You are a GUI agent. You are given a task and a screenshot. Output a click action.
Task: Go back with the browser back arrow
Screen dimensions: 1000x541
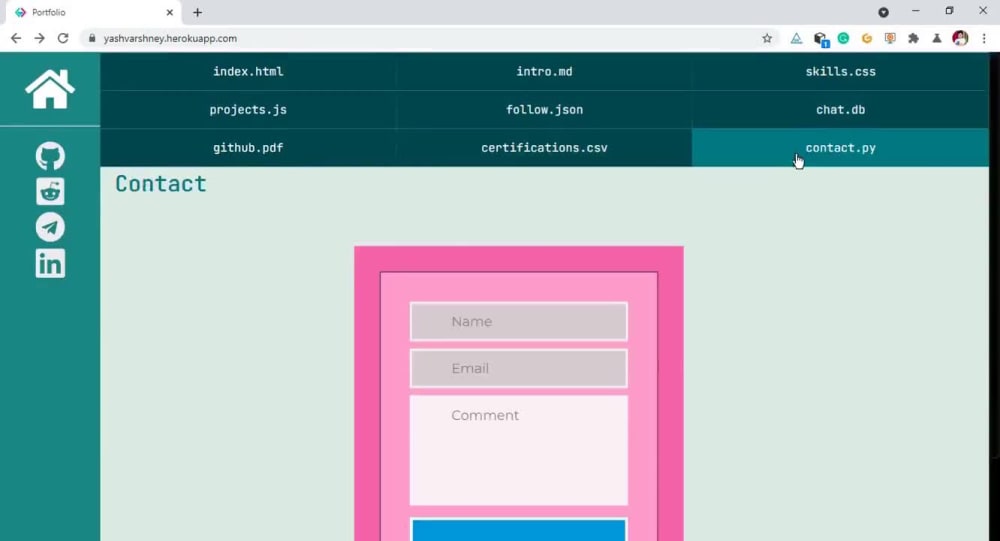pos(16,38)
